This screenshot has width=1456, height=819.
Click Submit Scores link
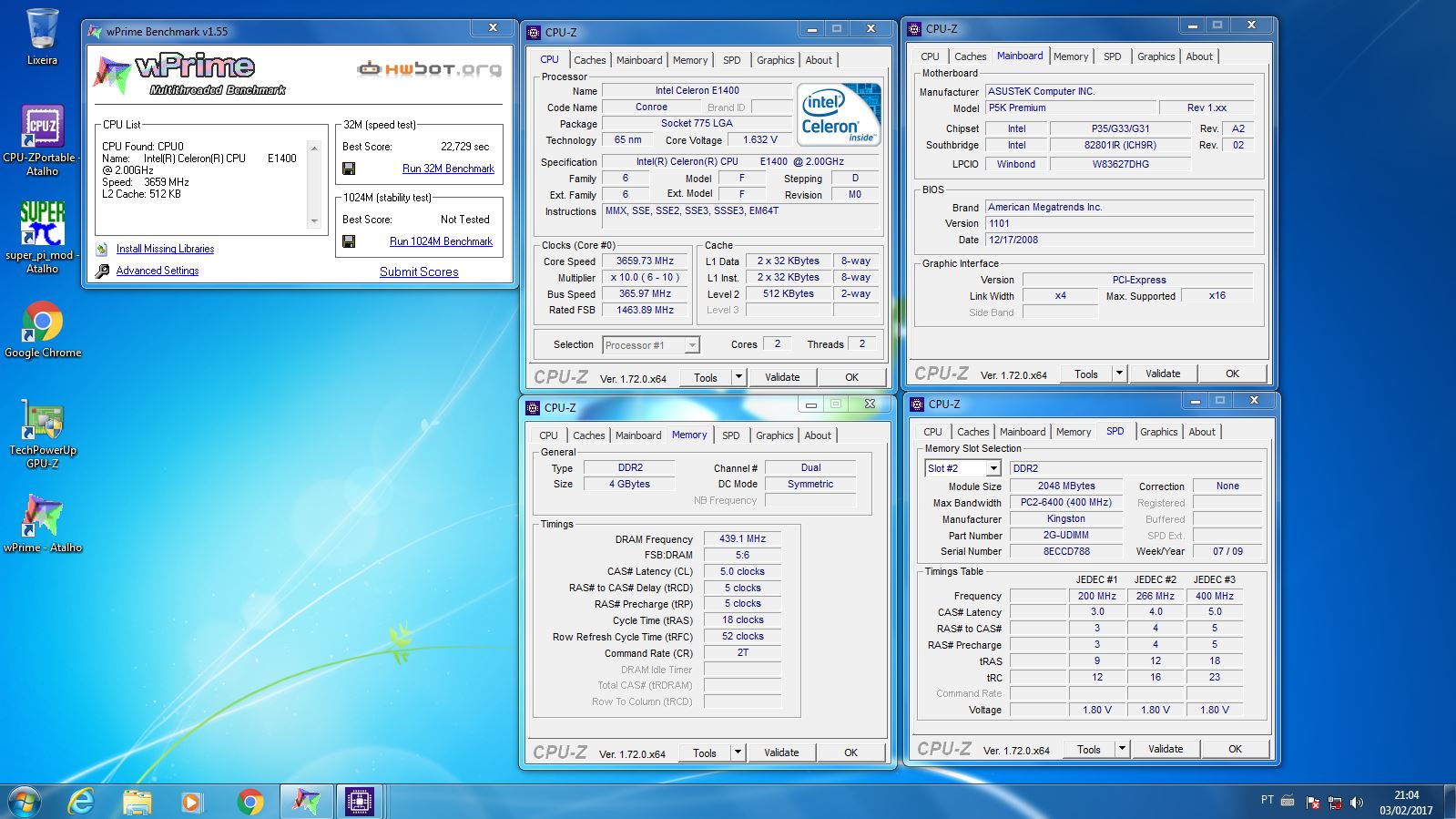(419, 271)
